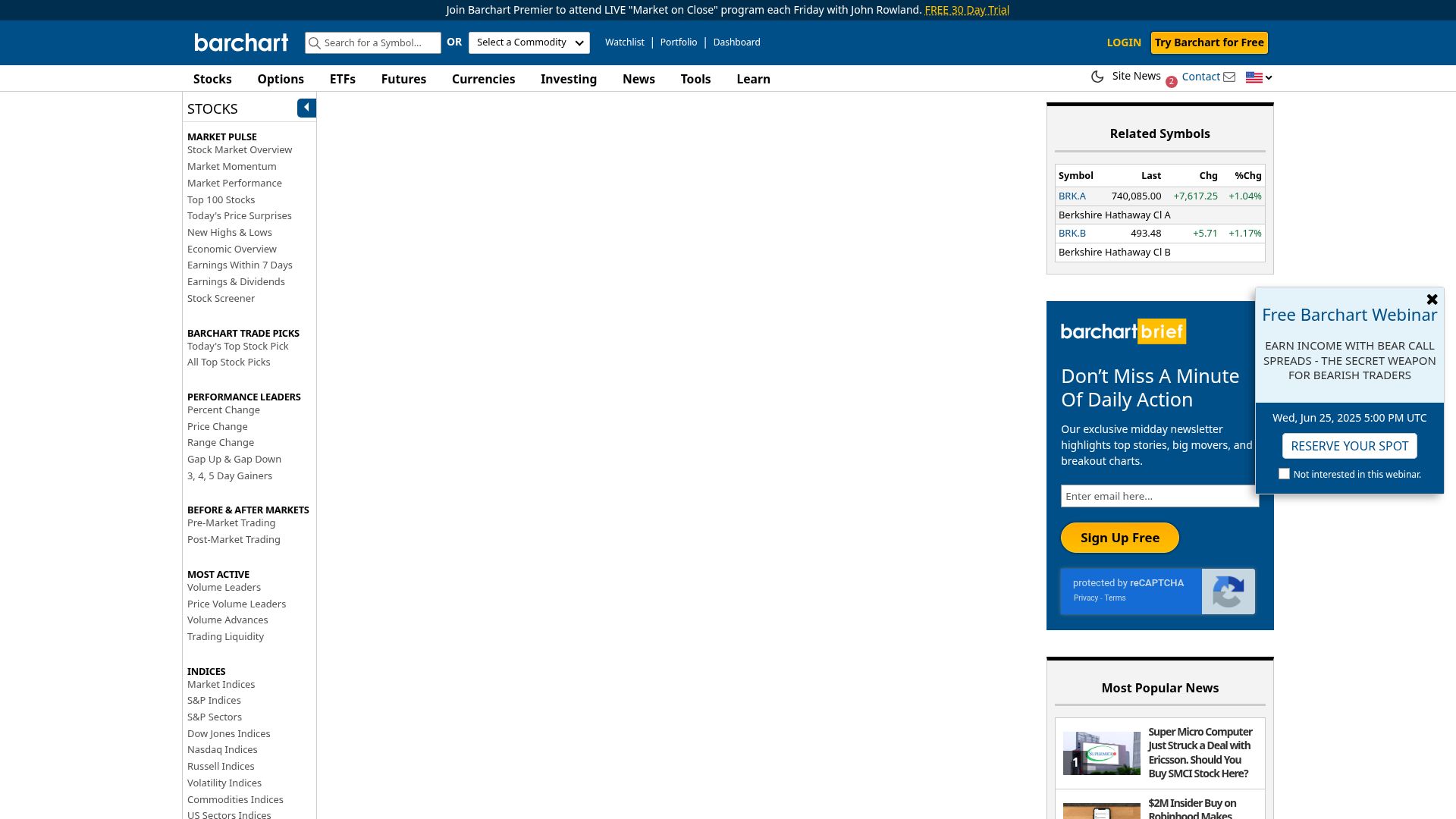Open the Watchlist link
This screenshot has height=819, width=1456.
(x=625, y=42)
